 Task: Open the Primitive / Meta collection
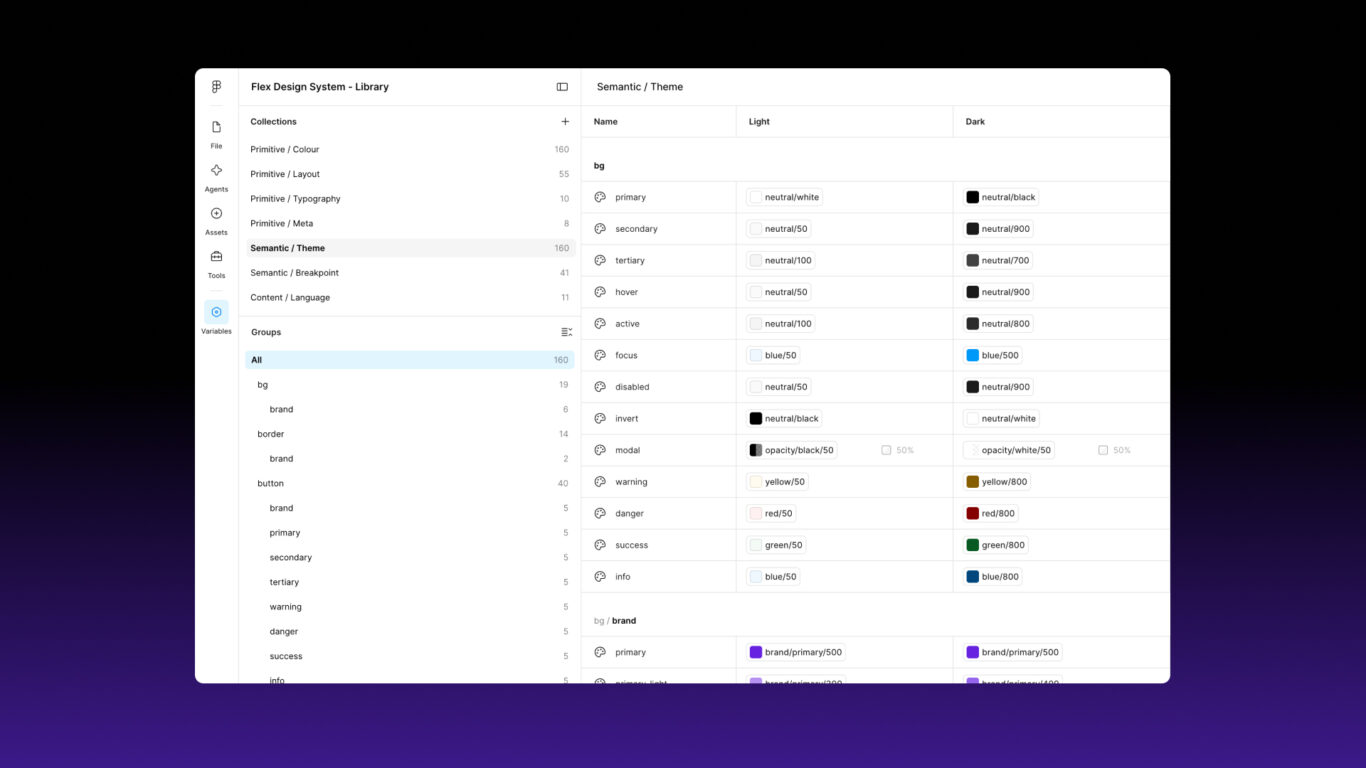pos(410,224)
